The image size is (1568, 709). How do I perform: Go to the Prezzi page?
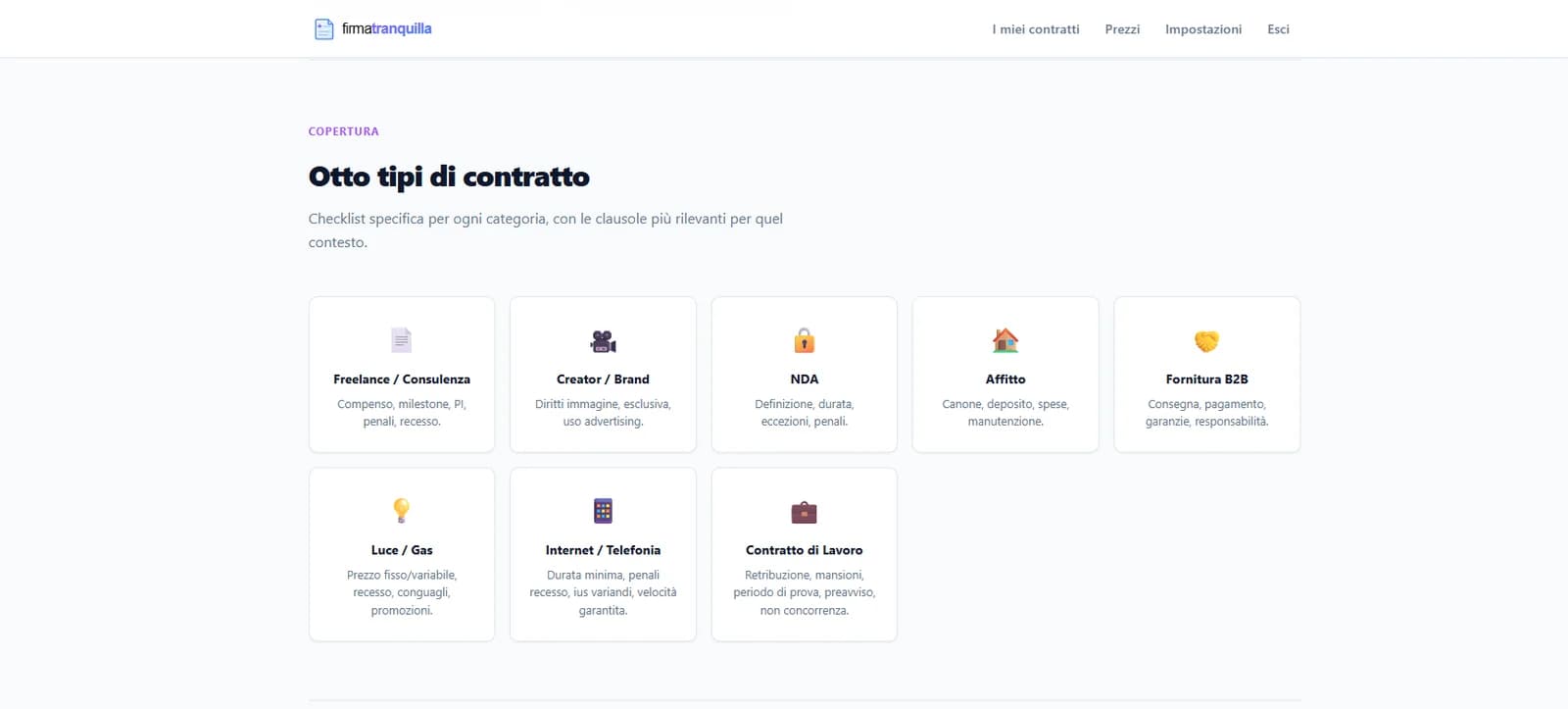[1122, 29]
